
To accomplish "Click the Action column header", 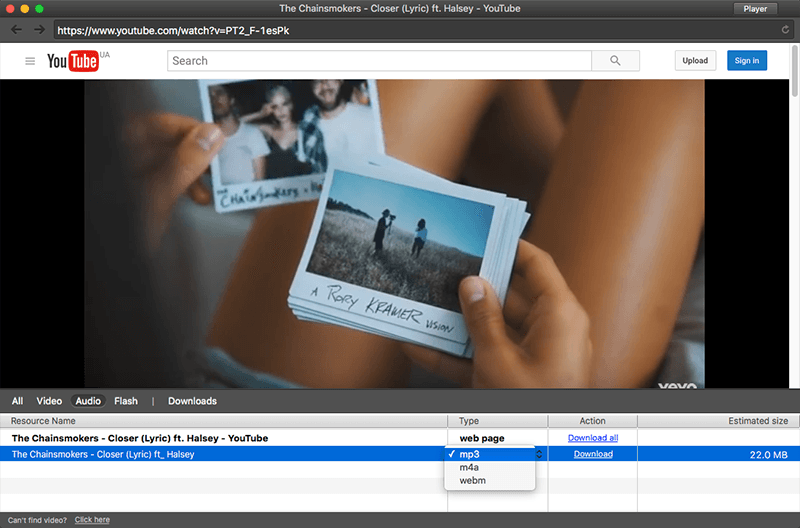I will [x=592, y=421].
